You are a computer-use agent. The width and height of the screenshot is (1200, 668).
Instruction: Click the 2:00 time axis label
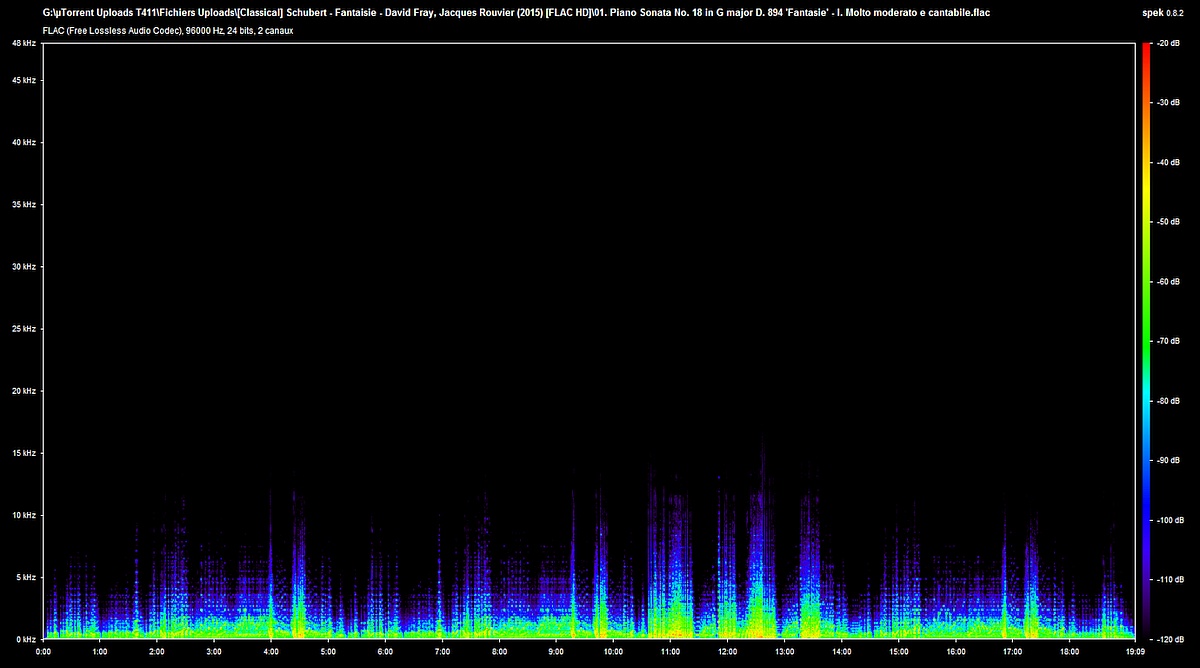click(x=157, y=652)
